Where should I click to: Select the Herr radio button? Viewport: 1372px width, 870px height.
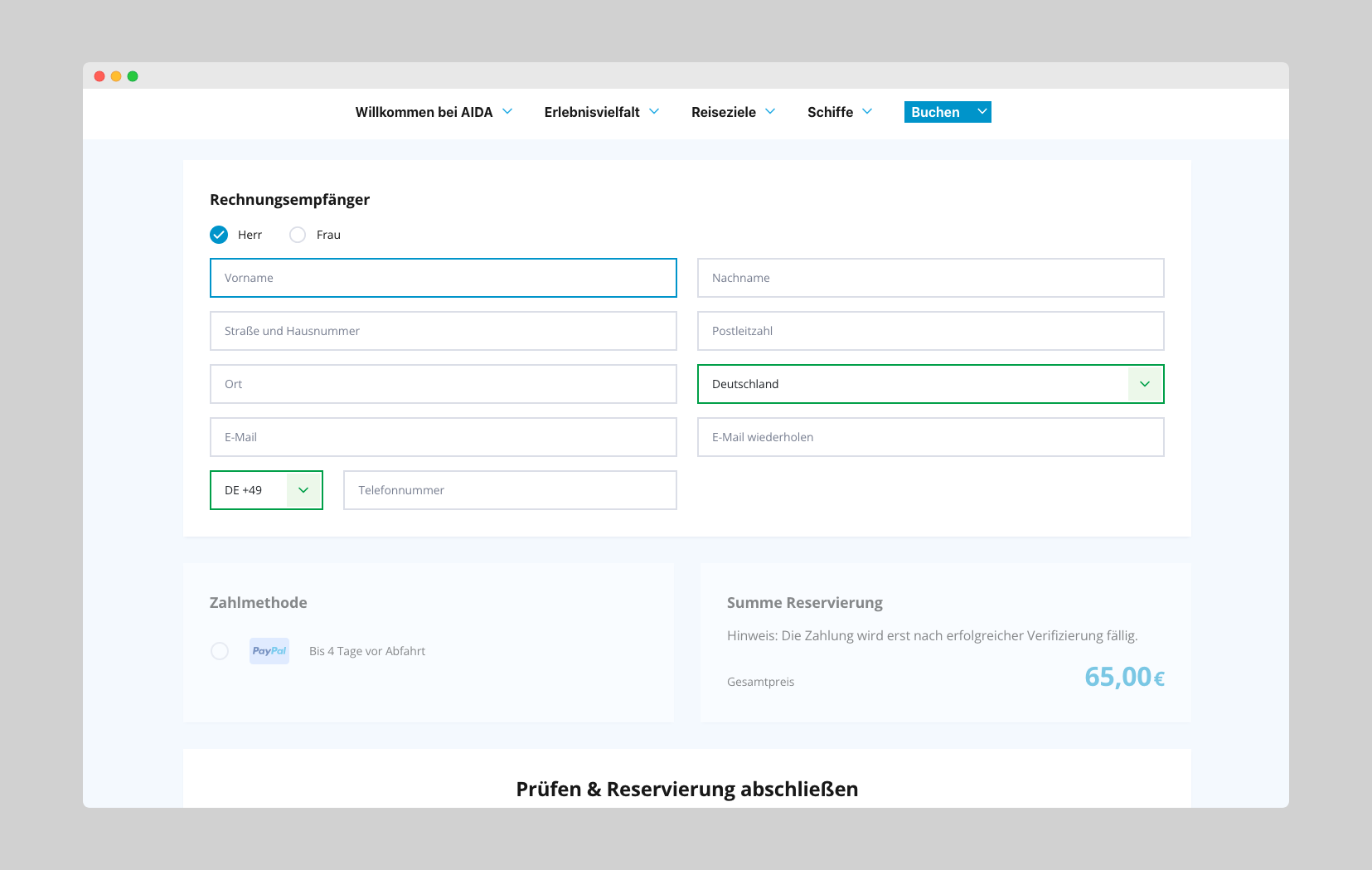219,235
